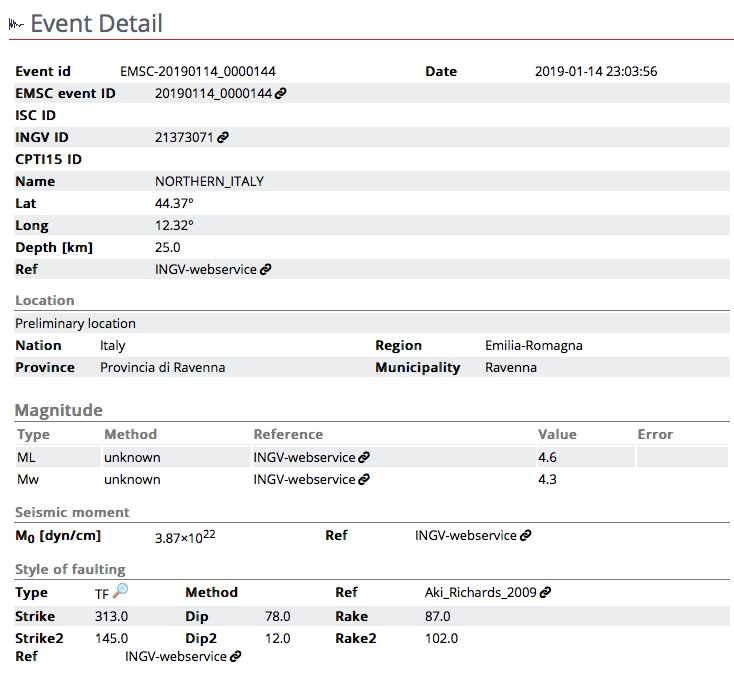
Task: Click Preliminary location text
Action: (x=75, y=324)
